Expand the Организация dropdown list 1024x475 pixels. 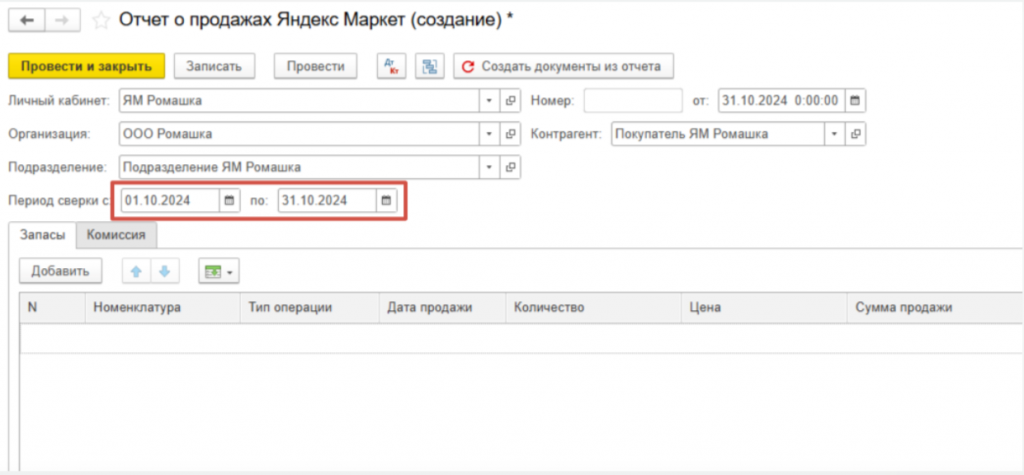[489, 134]
